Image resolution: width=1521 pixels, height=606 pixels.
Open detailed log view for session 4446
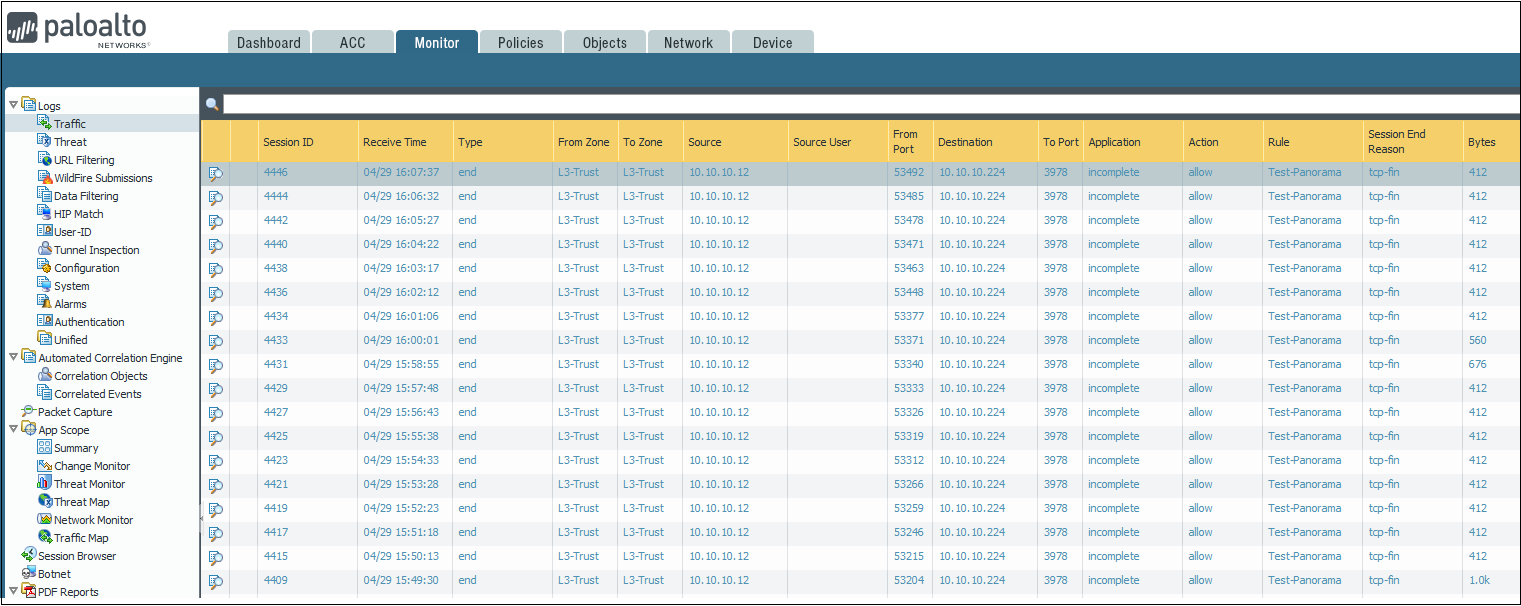click(215, 171)
